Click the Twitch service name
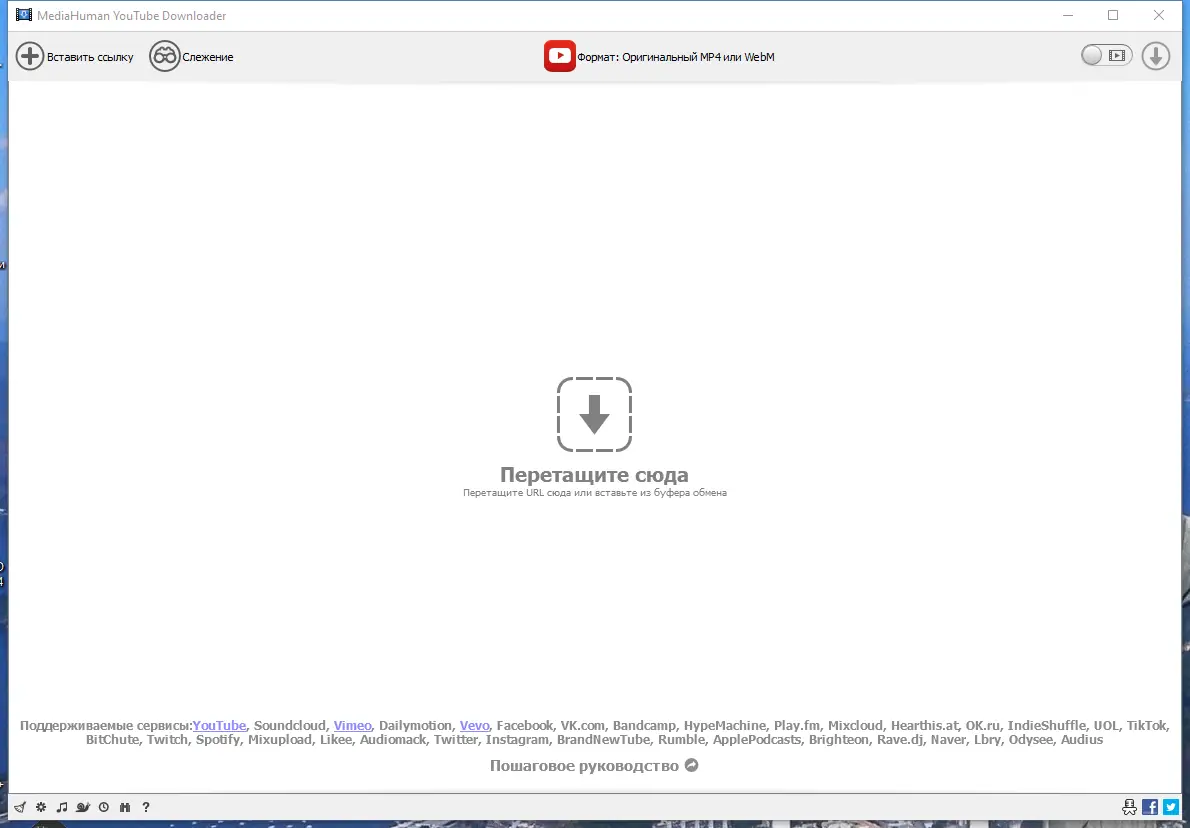This screenshot has height=828, width=1190. 167,739
